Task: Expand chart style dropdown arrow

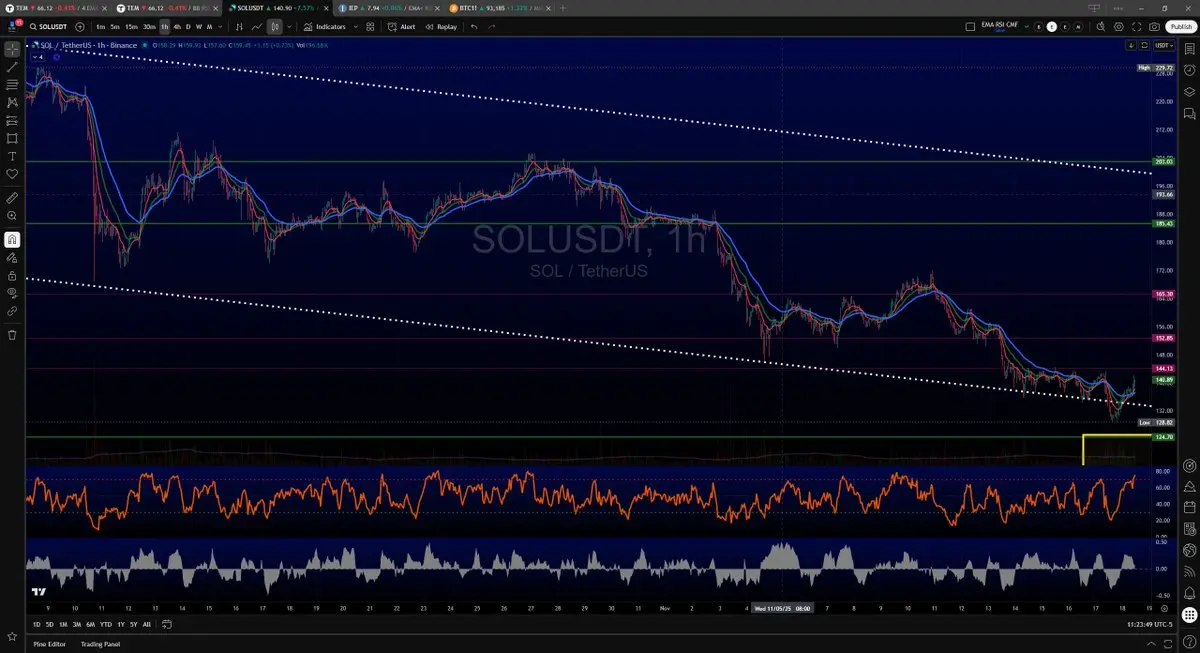Action: pyautogui.click(x=288, y=27)
